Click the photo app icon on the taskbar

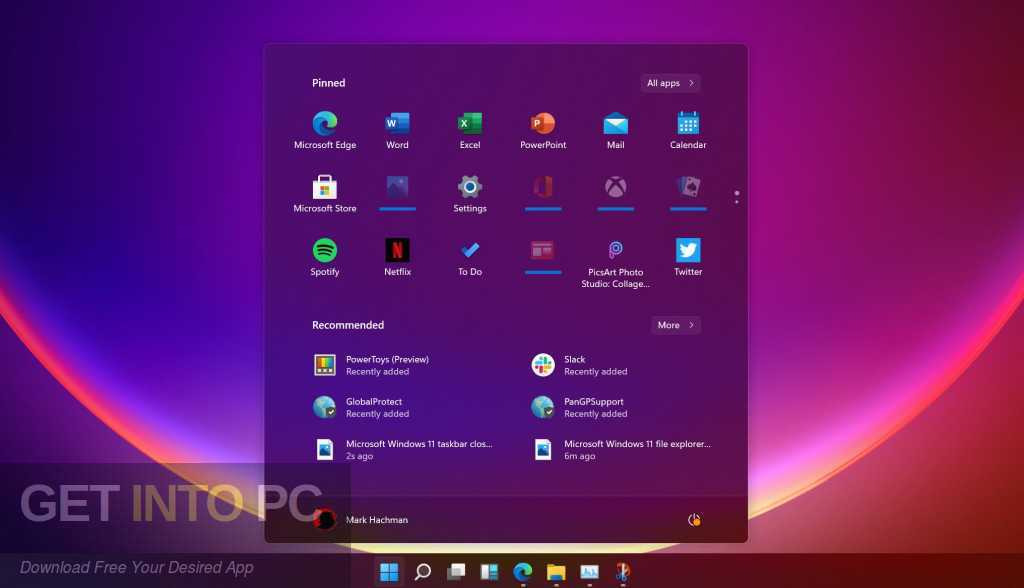[x=589, y=572]
